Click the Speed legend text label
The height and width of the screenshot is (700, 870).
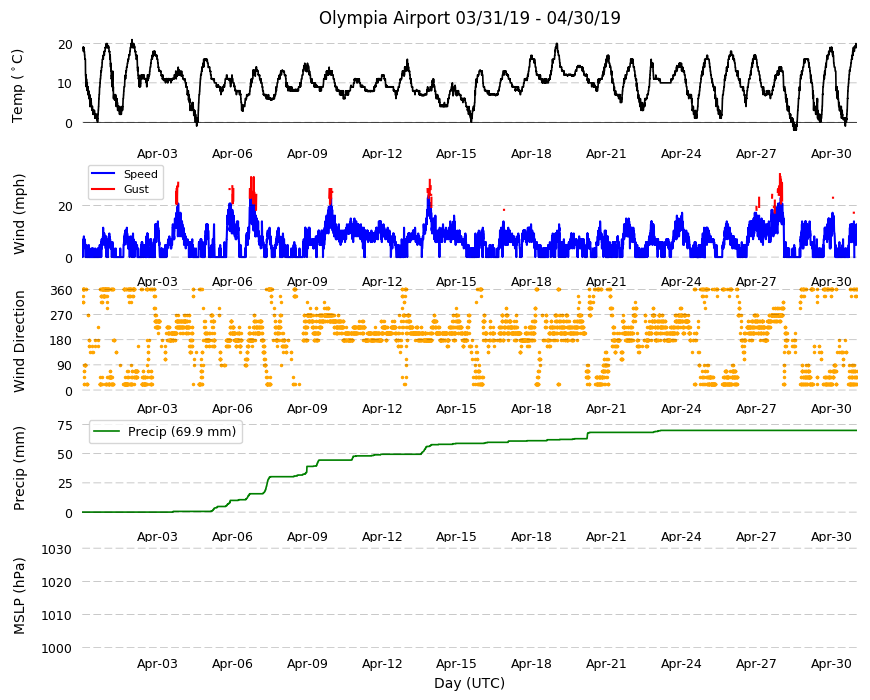click(140, 174)
